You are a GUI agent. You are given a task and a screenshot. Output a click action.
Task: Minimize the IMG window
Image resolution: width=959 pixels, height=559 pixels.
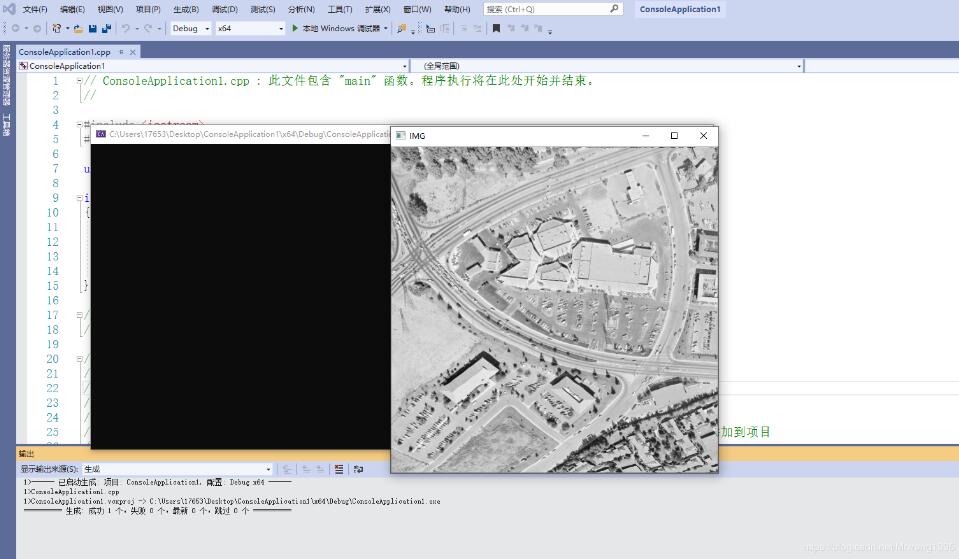coord(645,136)
